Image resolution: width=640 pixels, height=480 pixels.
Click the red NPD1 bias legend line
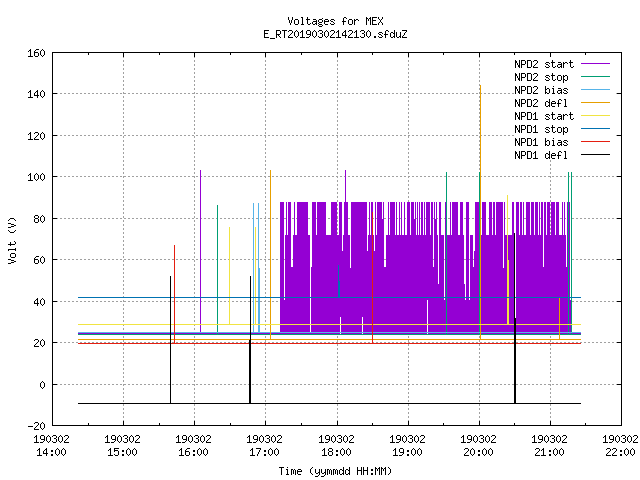pos(595,142)
